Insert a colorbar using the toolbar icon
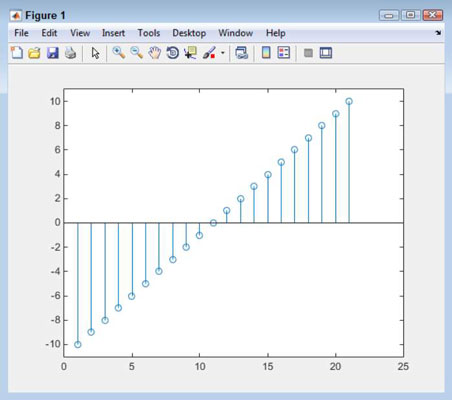This screenshot has height=400, width=452. pyautogui.click(x=266, y=53)
